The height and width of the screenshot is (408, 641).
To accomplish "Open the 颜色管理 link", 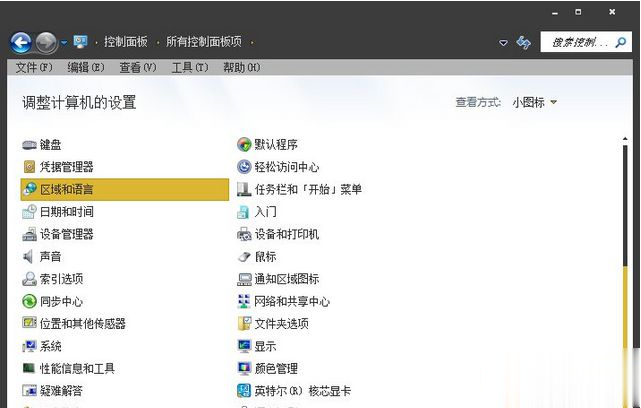I will pyautogui.click(x=276, y=368).
